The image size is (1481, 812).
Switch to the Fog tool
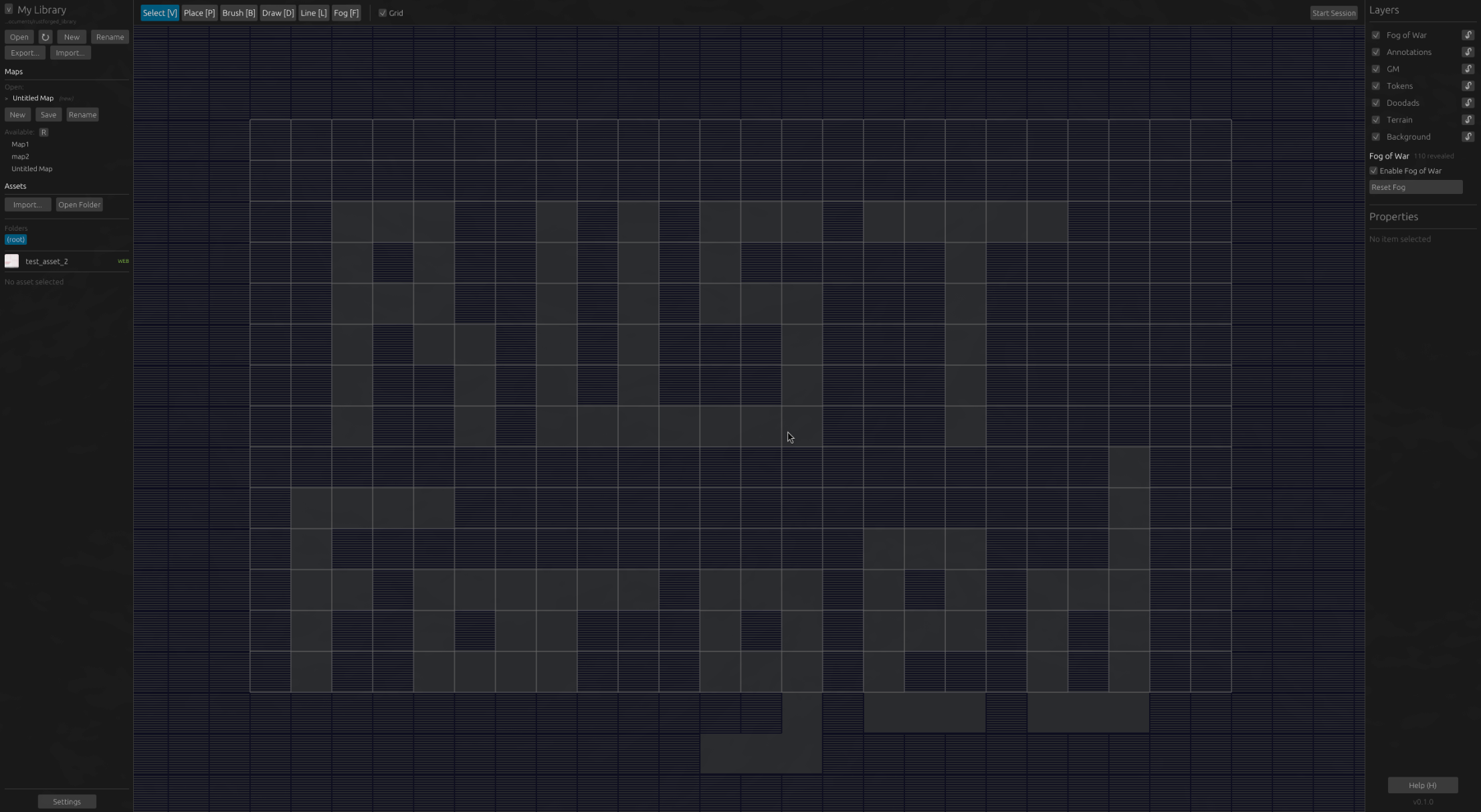(x=346, y=12)
